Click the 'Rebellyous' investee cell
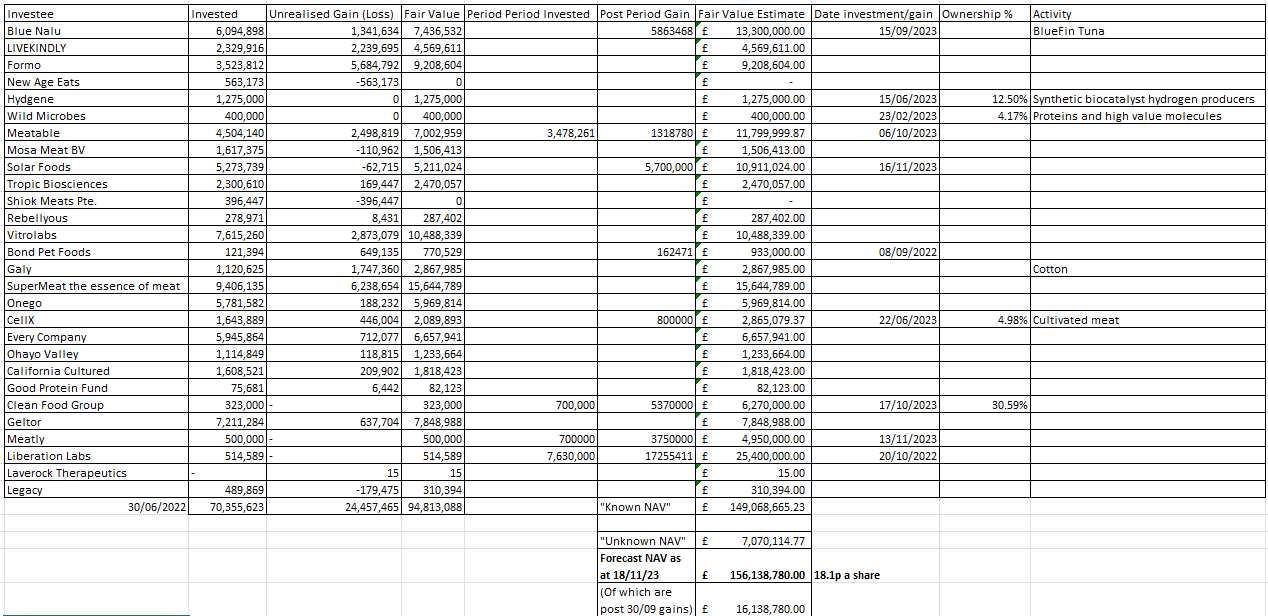Screen dimensions: 1268x616 click(96, 218)
